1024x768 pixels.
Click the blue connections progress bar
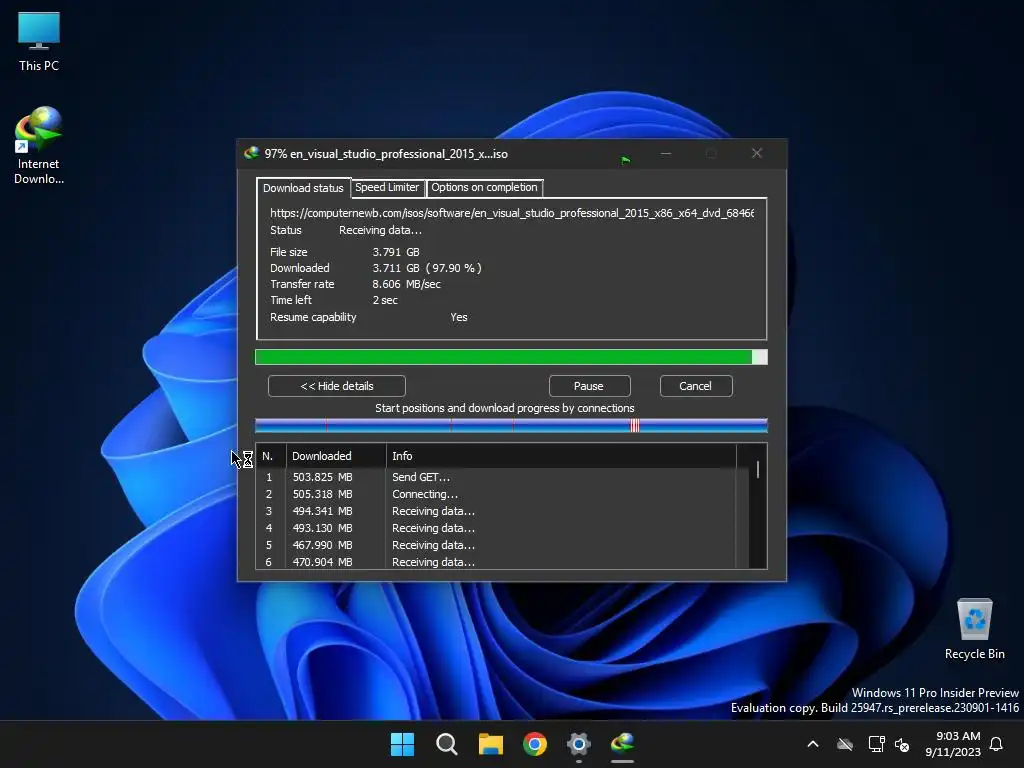pyautogui.click(x=511, y=426)
